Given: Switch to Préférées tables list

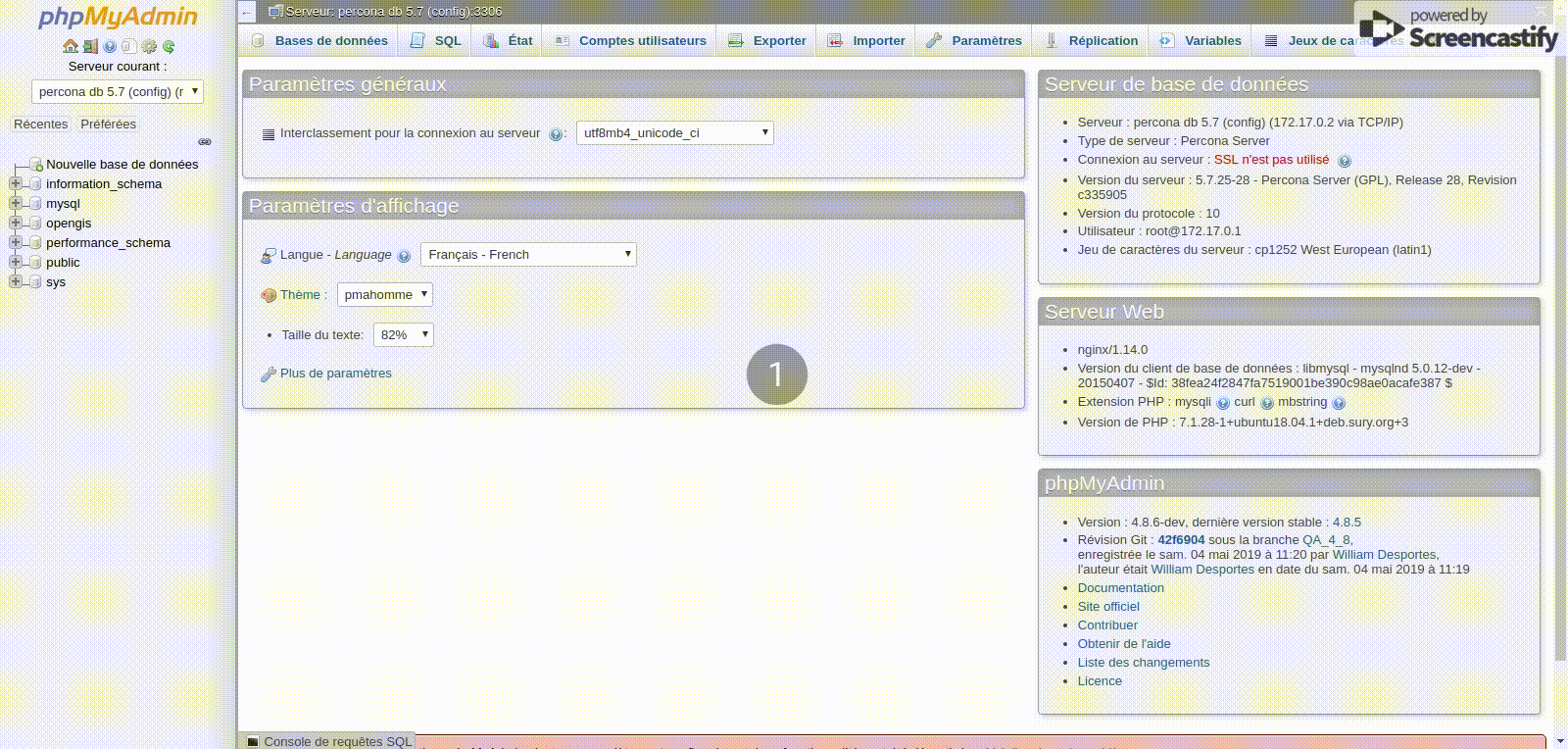Looking at the screenshot, I should 109,125.
